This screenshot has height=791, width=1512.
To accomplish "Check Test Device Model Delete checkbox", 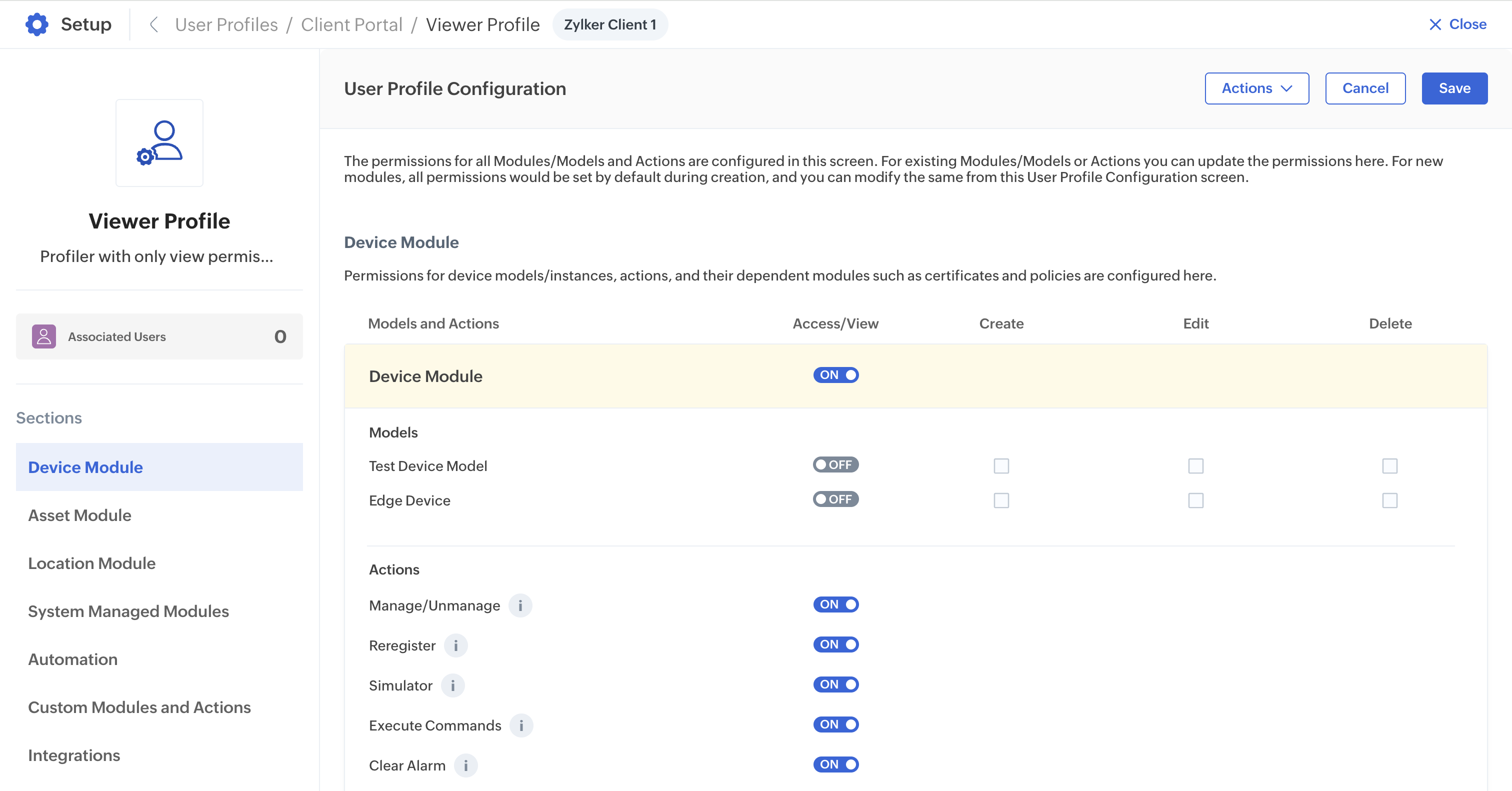I will point(1389,466).
